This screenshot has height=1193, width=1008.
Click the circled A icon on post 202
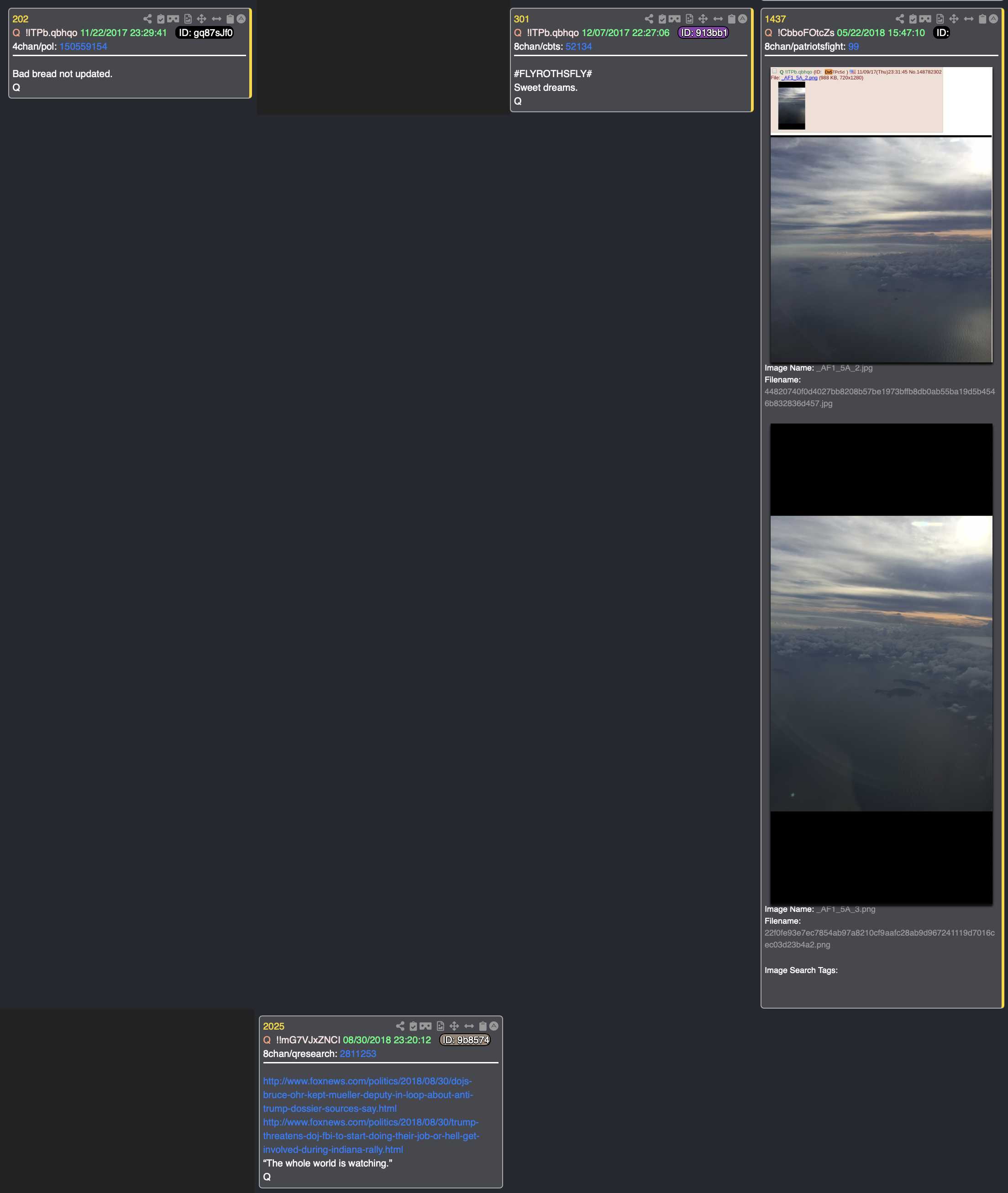click(241, 19)
